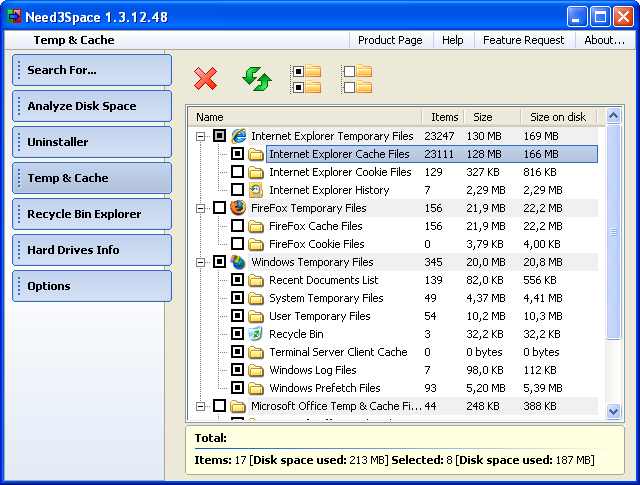Uncheck System Temporary Files checkbox
The width and height of the screenshot is (640, 485).
point(237,298)
